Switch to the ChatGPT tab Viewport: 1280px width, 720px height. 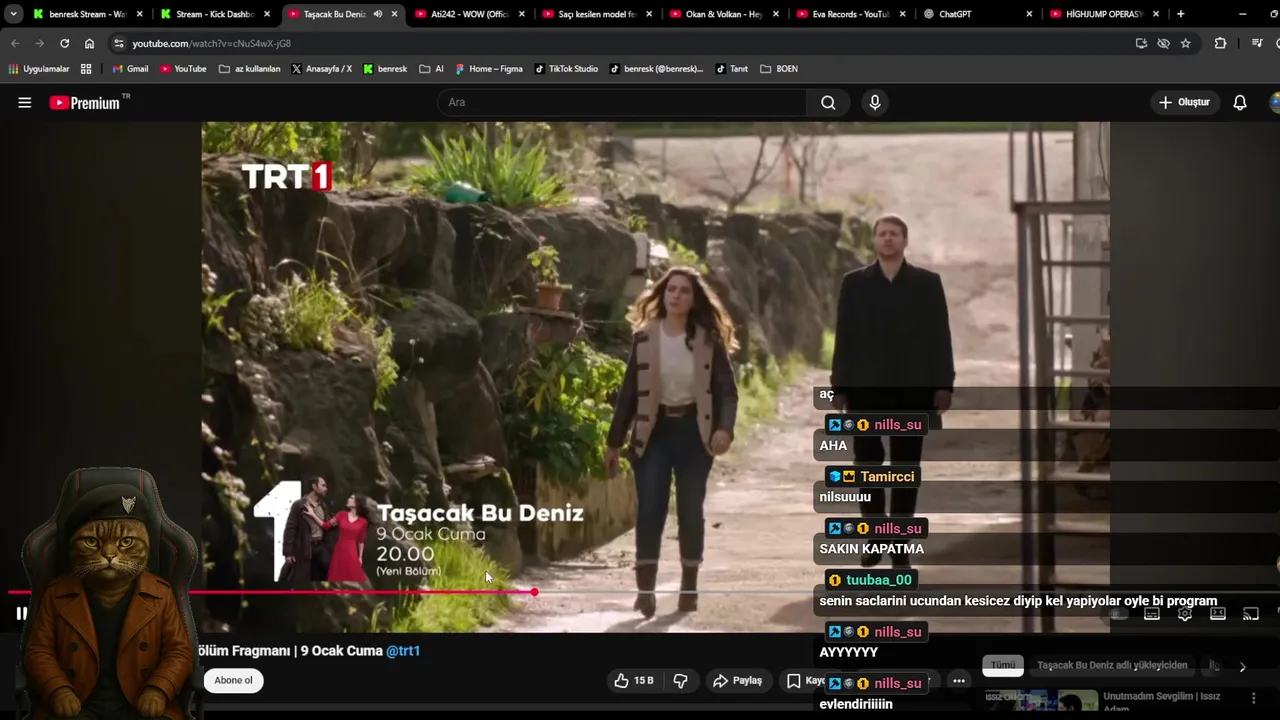pyautogui.click(x=977, y=14)
